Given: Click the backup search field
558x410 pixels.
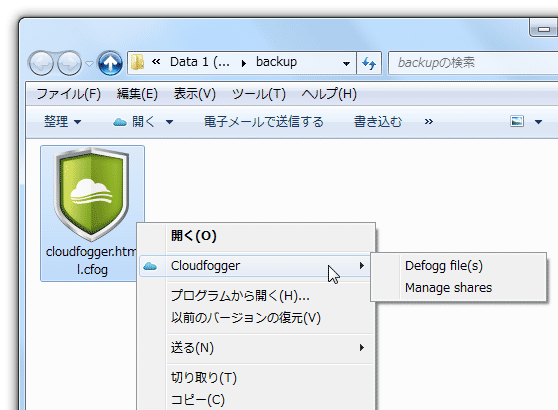Looking at the screenshot, I should pyautogui.click(x=473, y=63).
